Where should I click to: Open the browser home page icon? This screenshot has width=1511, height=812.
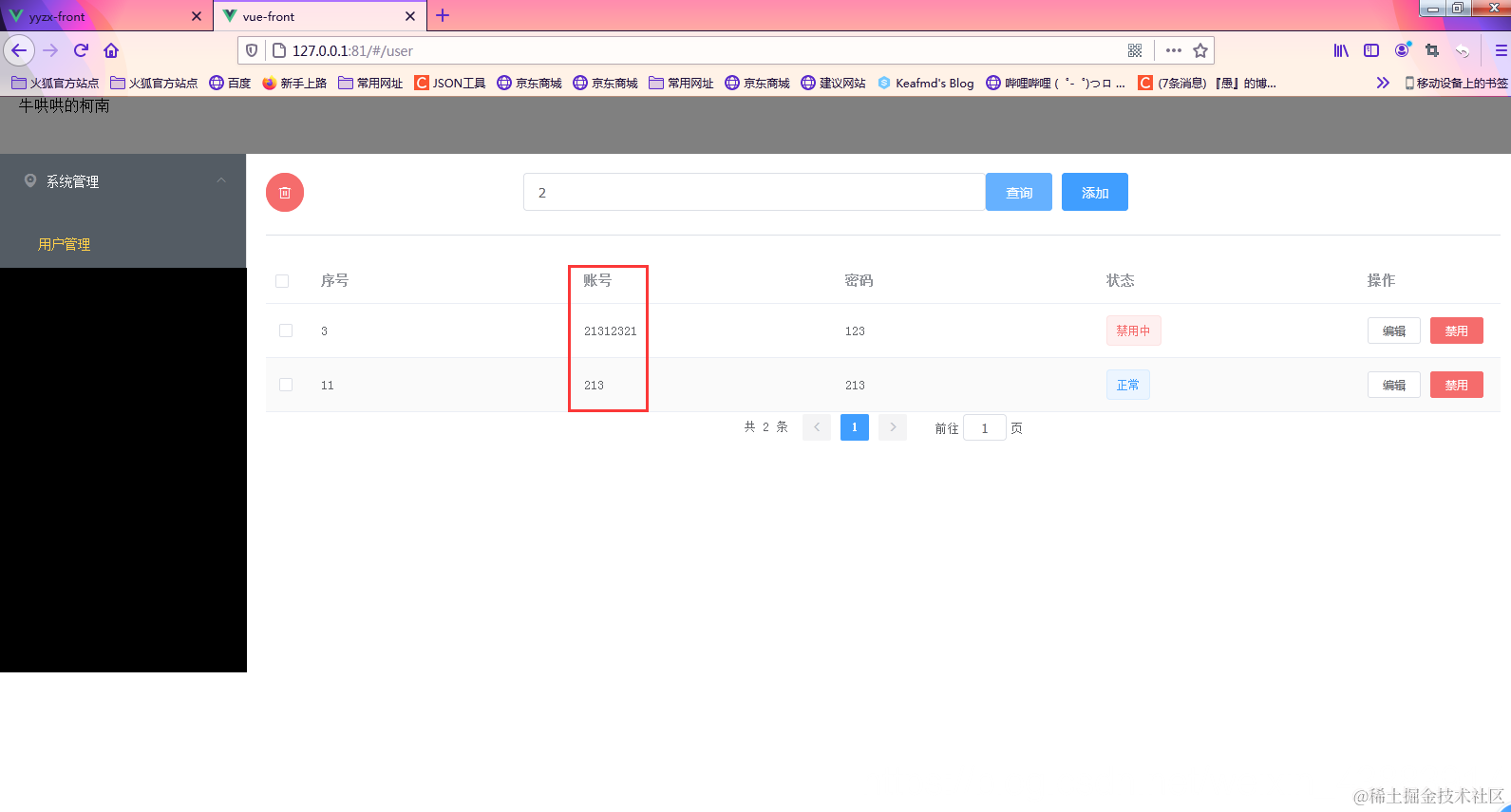point(111,50)
